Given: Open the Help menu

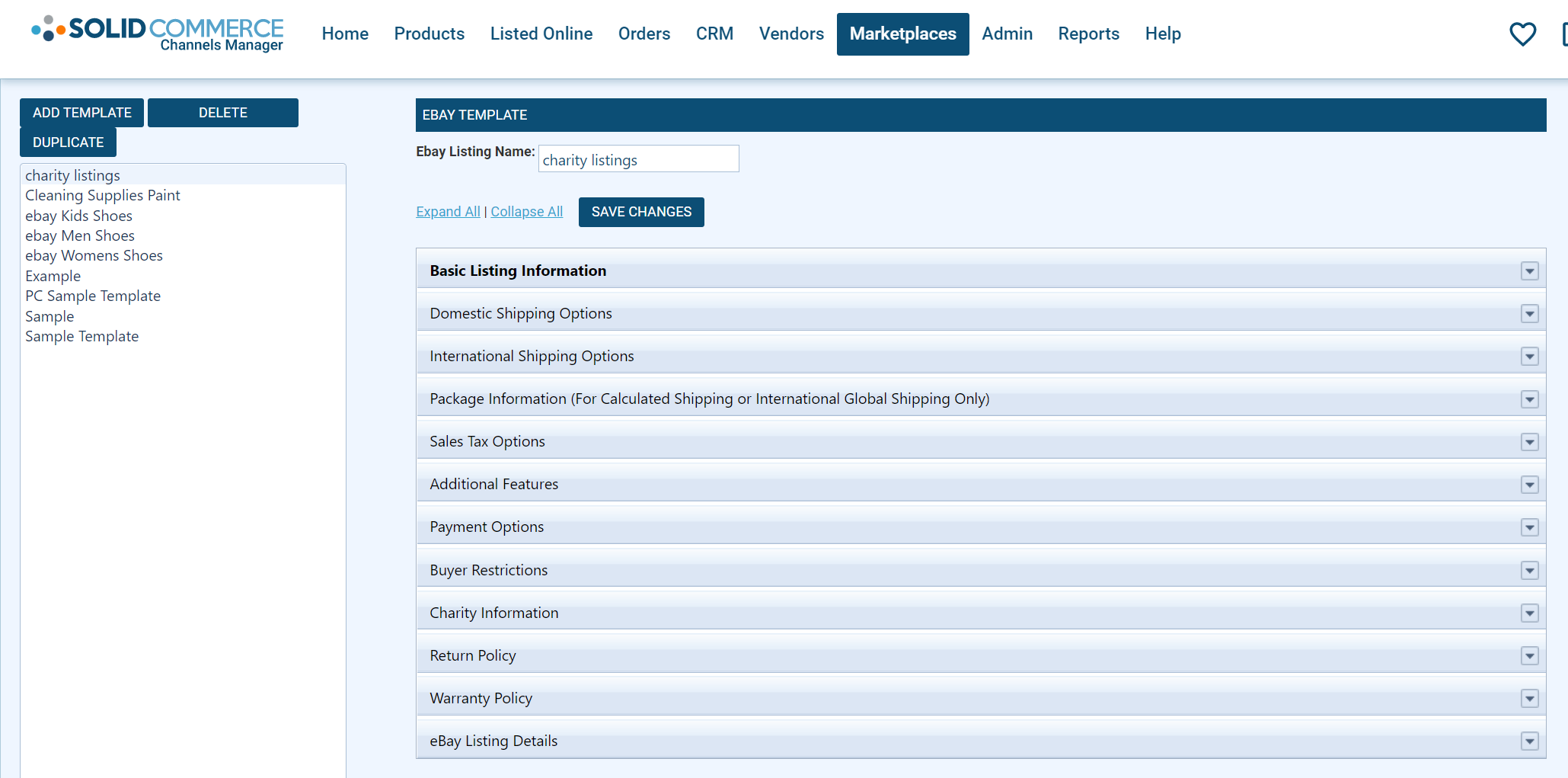Looking at the screenshot, I should tap(1163, 34).
